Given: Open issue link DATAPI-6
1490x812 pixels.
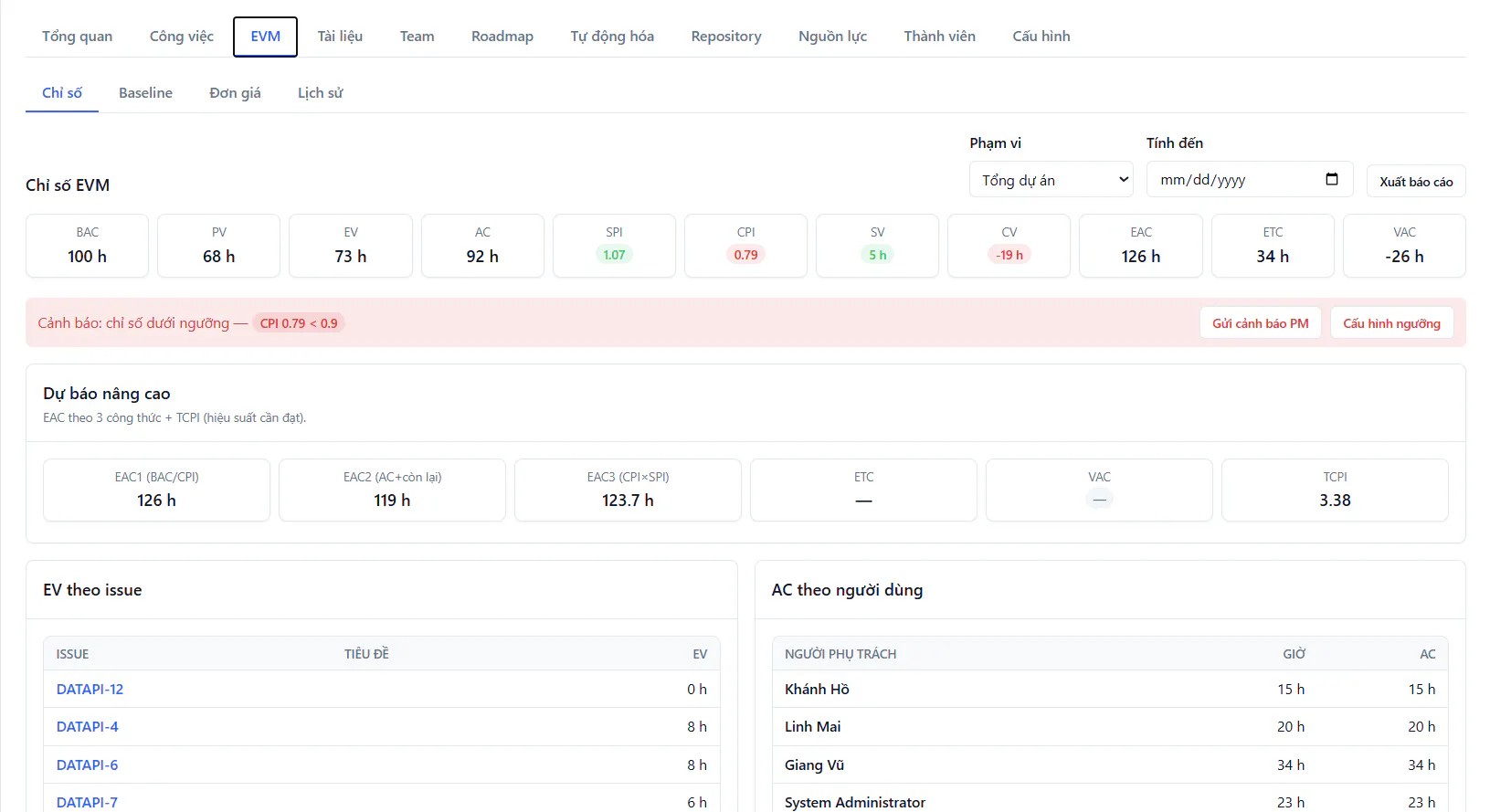Looking at the screenshot, I should (x=88, y=765).
